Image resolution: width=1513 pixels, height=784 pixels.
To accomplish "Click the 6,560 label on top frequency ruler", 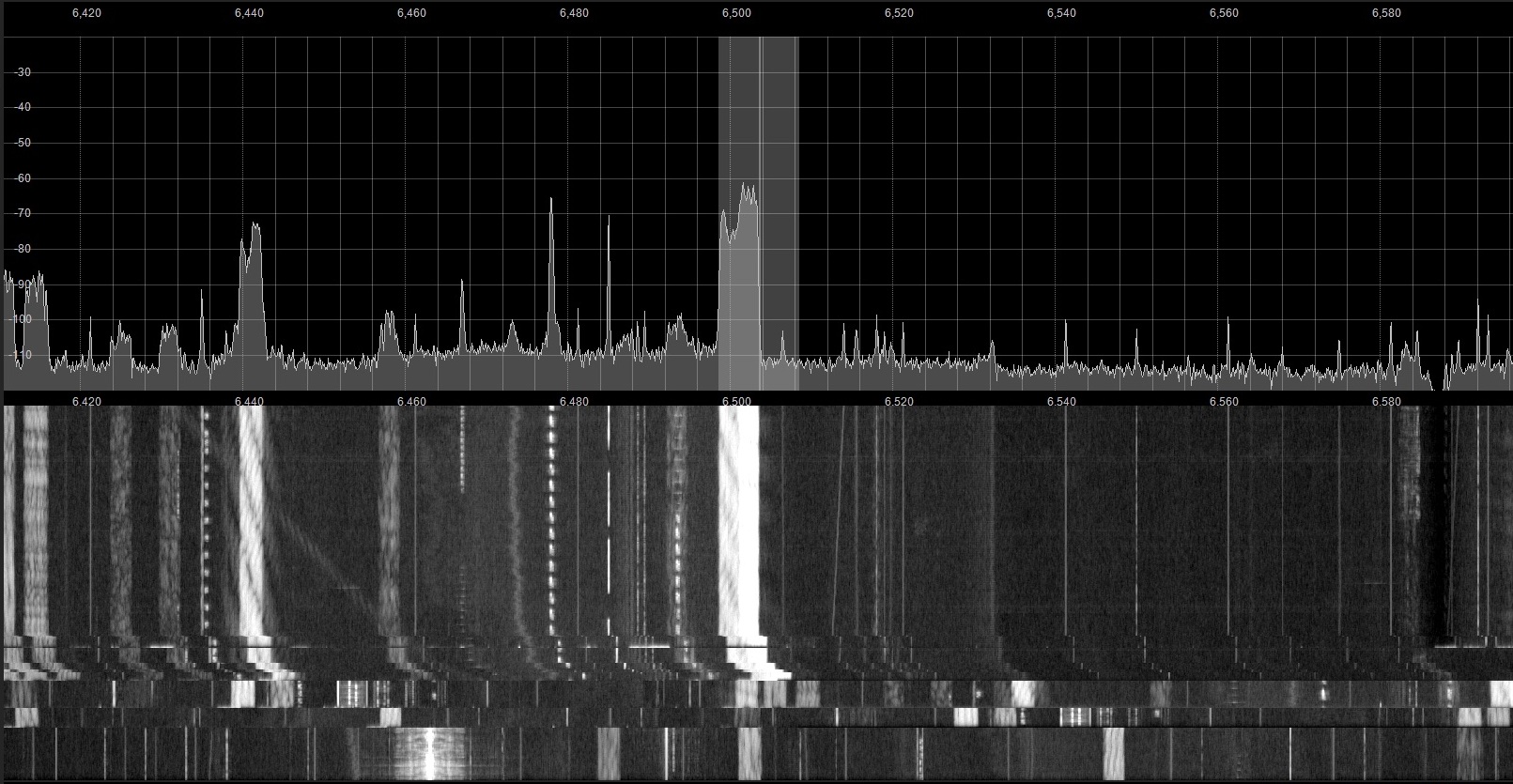I will (1224, 13).
